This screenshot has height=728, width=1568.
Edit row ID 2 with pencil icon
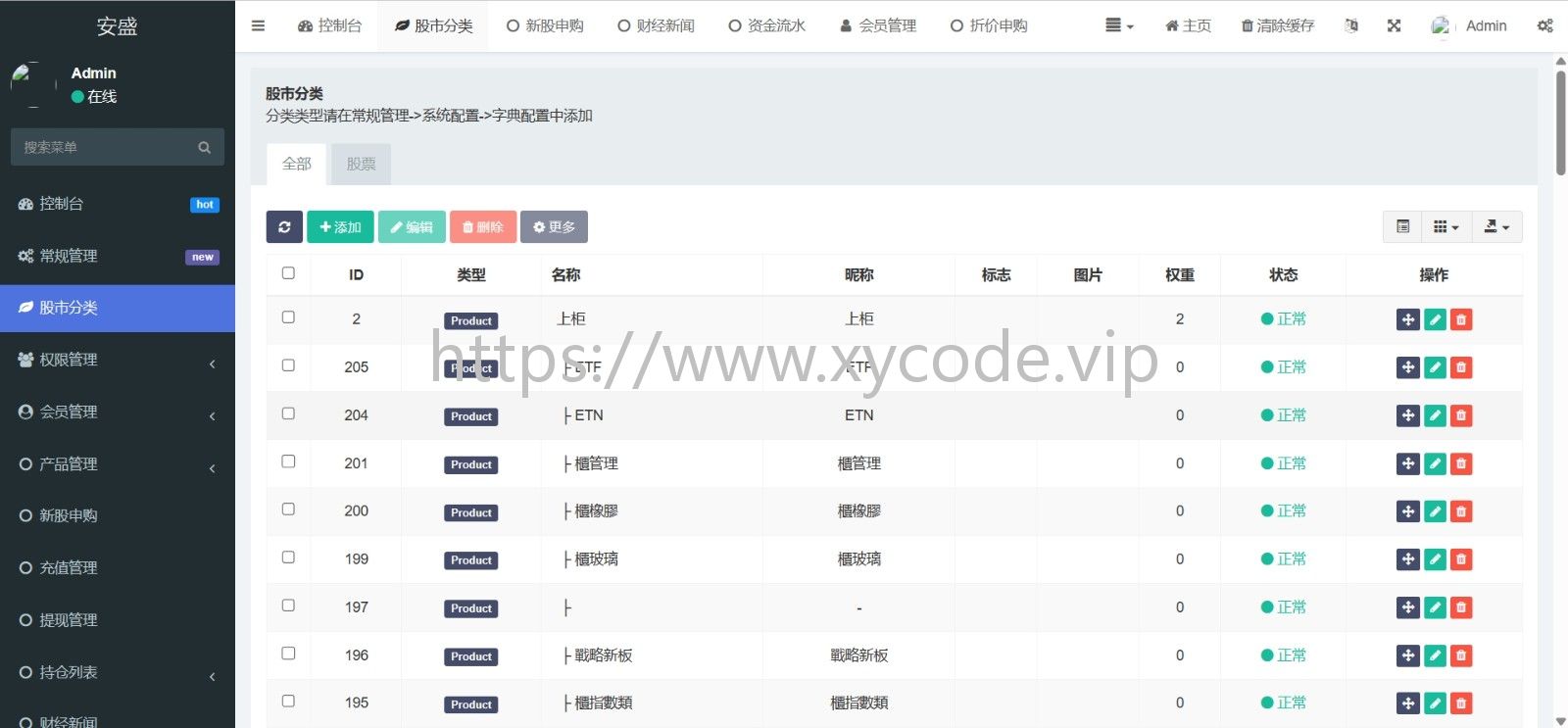point(1435,319)
